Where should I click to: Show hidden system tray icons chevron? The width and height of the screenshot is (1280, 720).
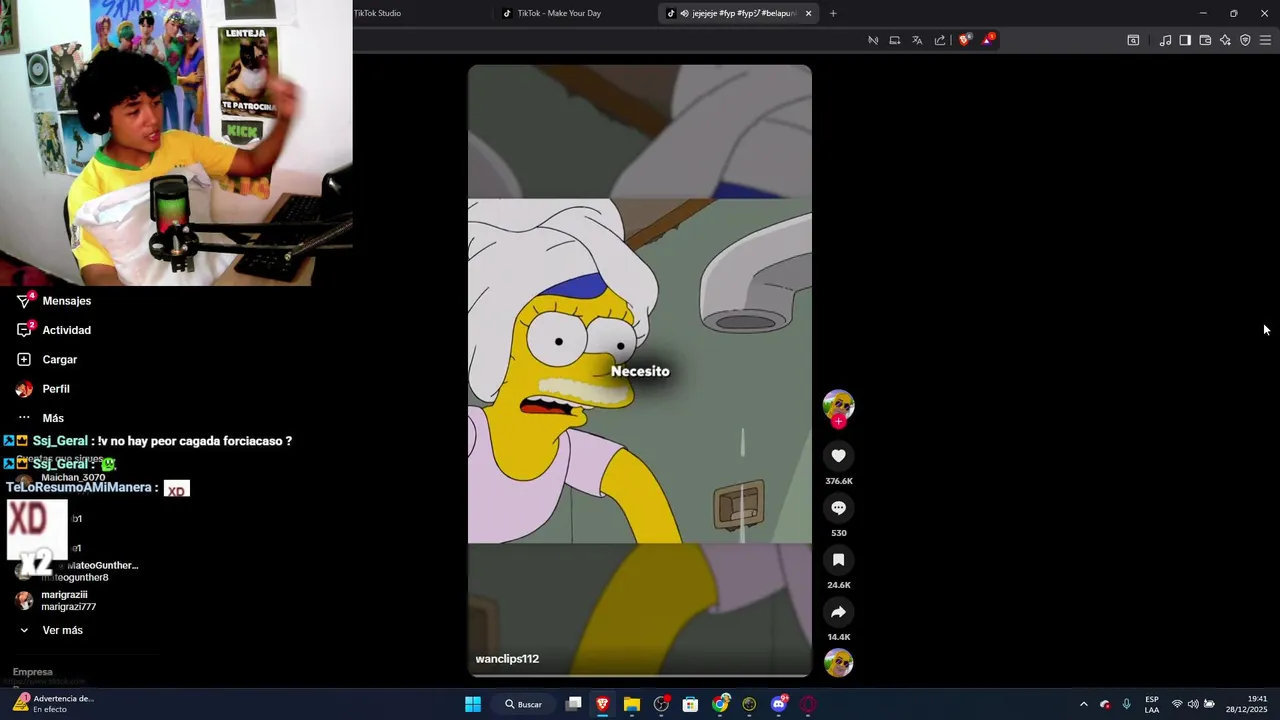tap(1083, 704)
